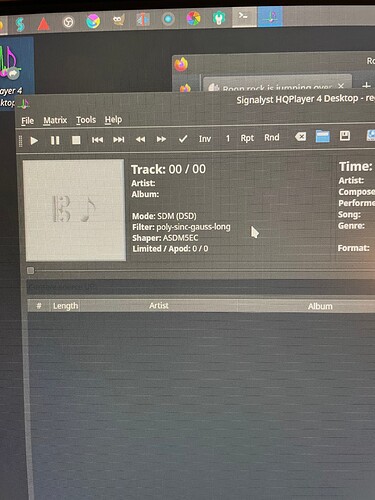Open a new tab in Firefox
The height and width of the screenshot is (500, 375).
coord(366,86)
